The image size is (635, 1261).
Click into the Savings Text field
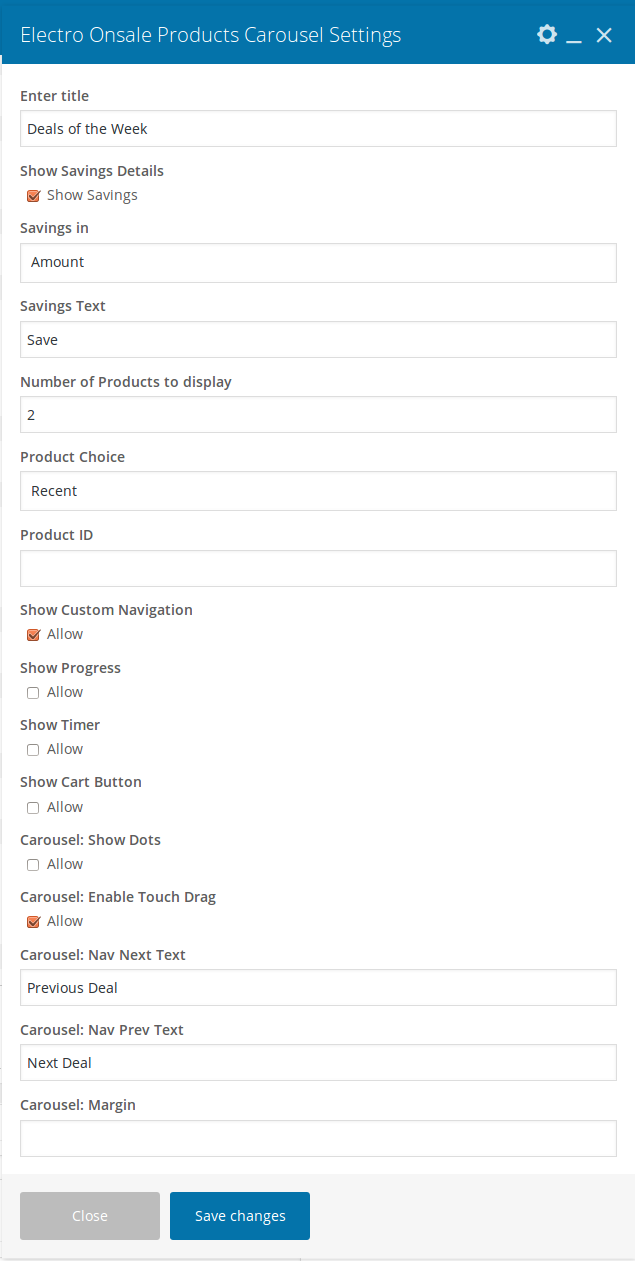tap(318, 340)
